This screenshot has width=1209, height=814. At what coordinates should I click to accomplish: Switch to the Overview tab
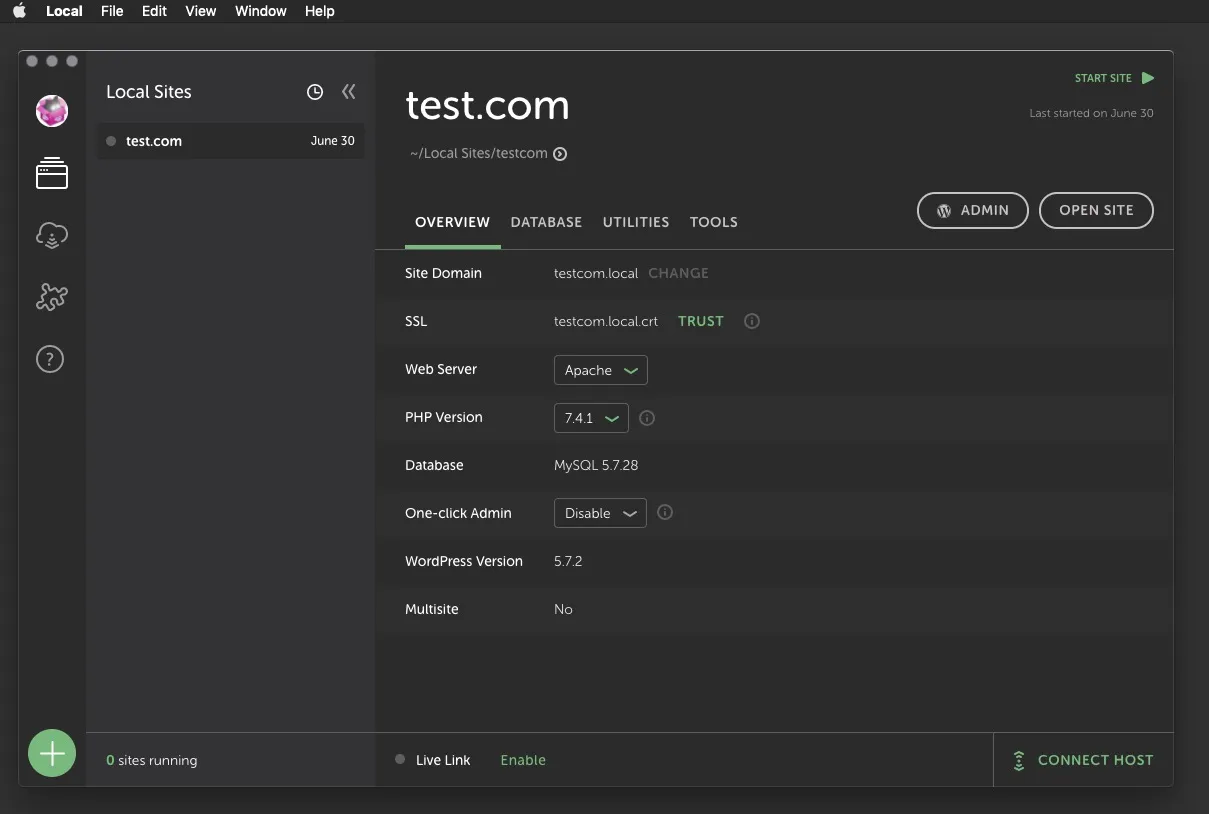453,222
